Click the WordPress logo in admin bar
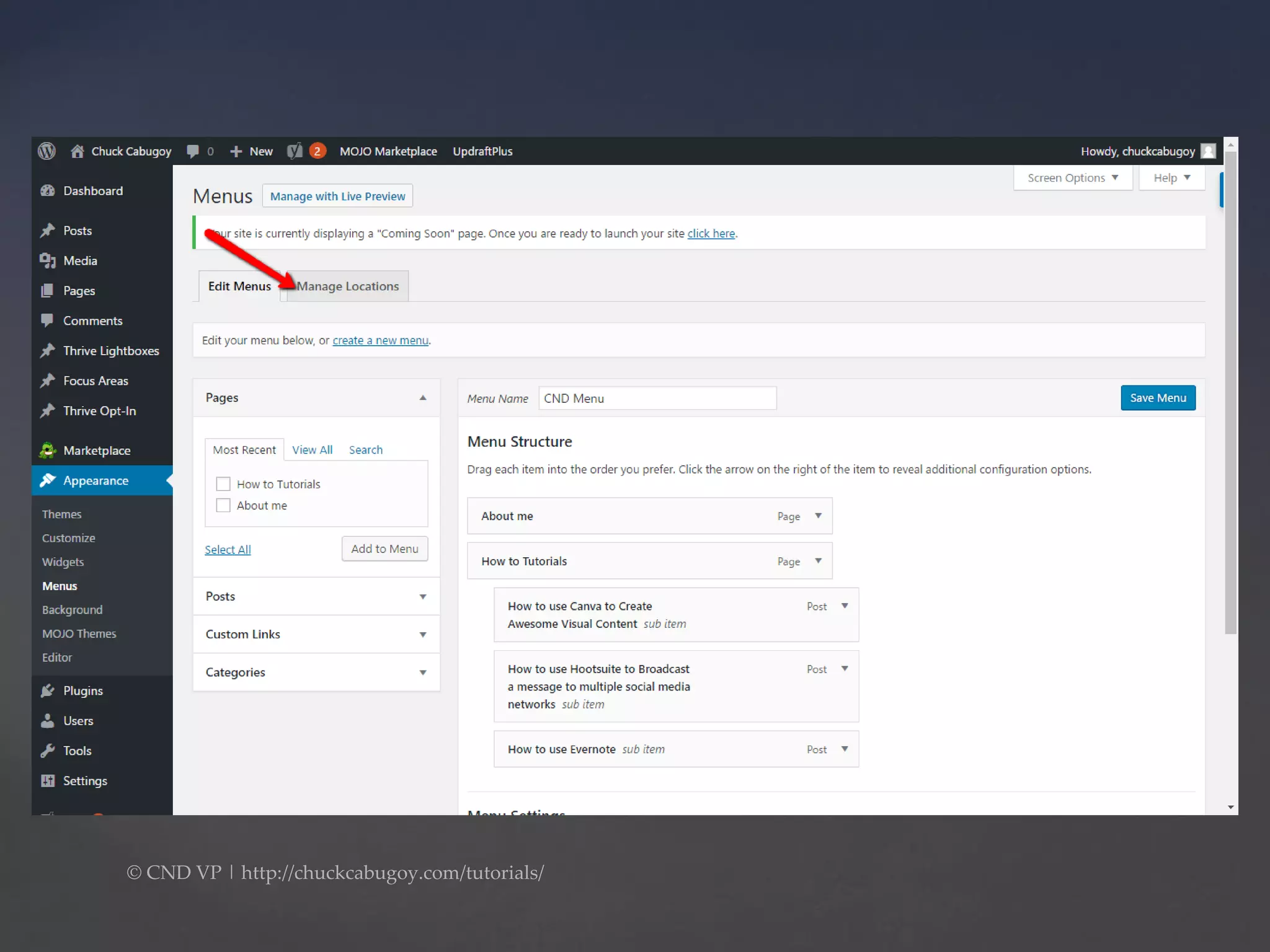1270x952 pixels. click(x=47, y=151)
